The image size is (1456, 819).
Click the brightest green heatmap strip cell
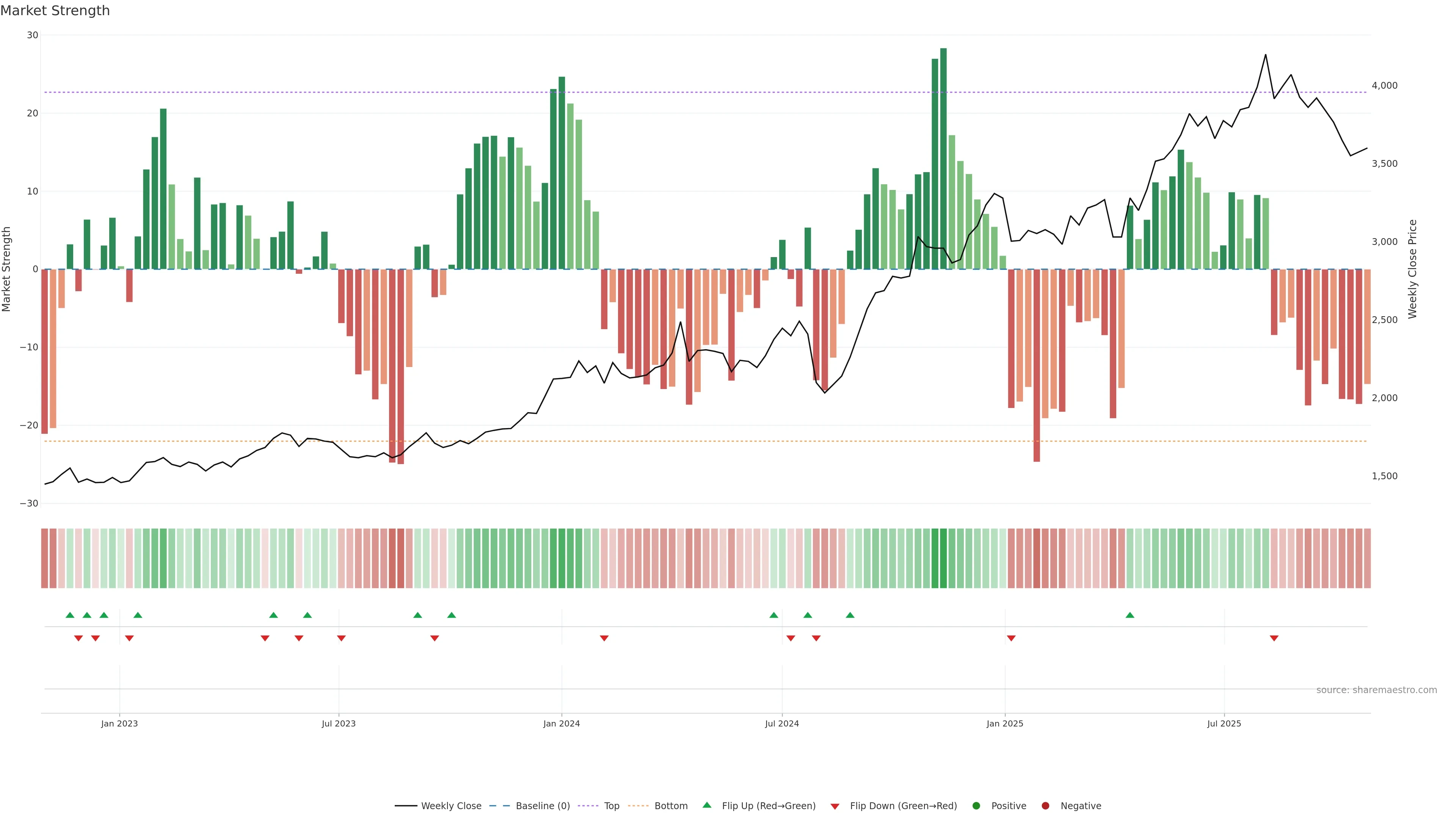click(x=943, y=558)
